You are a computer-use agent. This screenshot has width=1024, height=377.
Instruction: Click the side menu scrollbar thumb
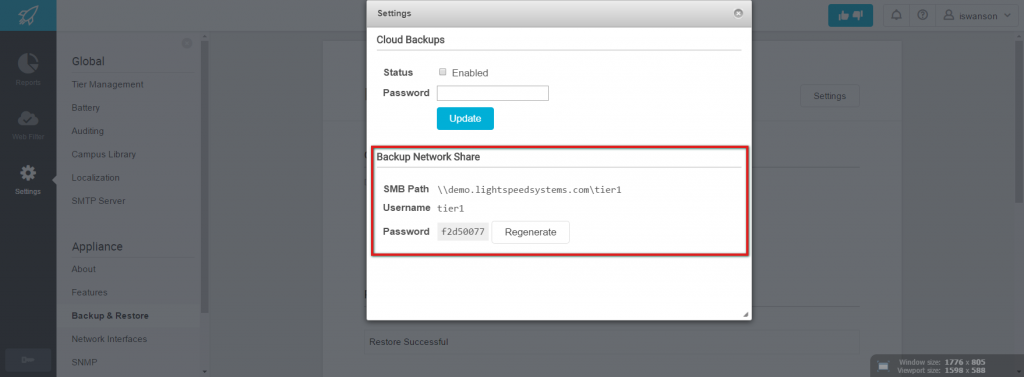point(204,176)
